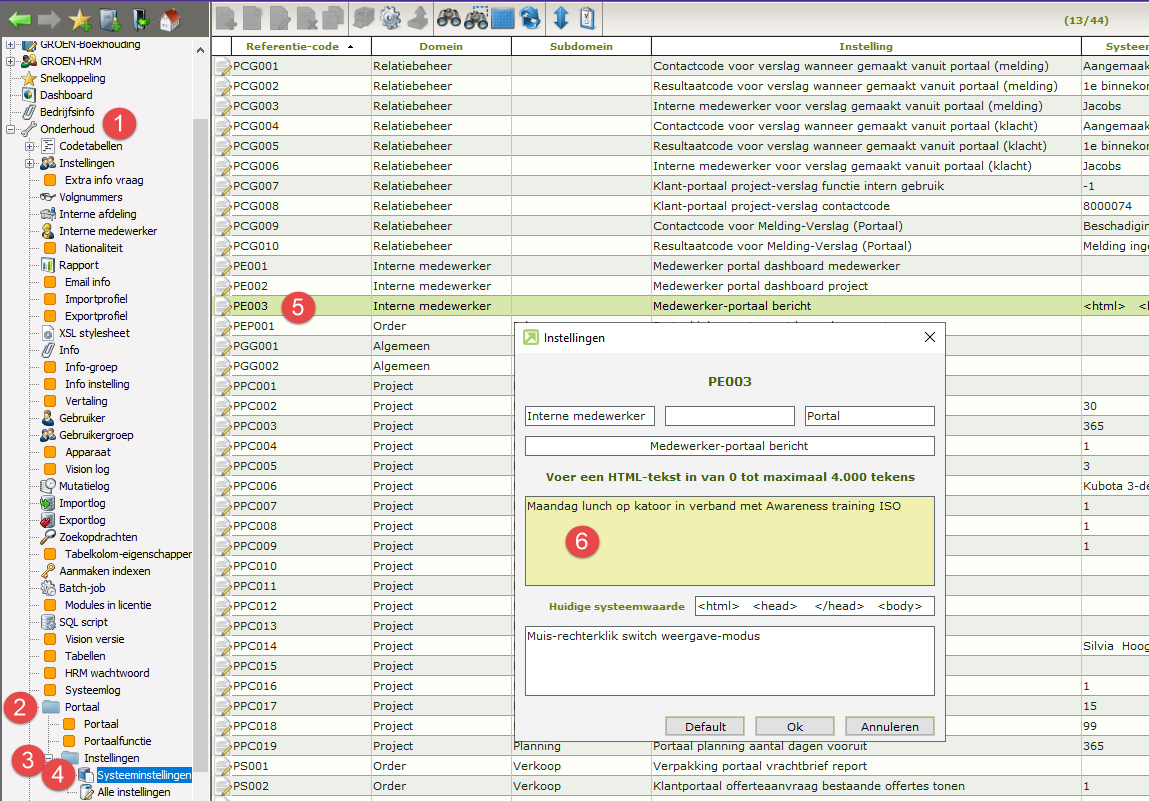Click the blue refresh icon in toolbar
The image size is (1149, 801).
pyautogui.click(x=530, y=17)
